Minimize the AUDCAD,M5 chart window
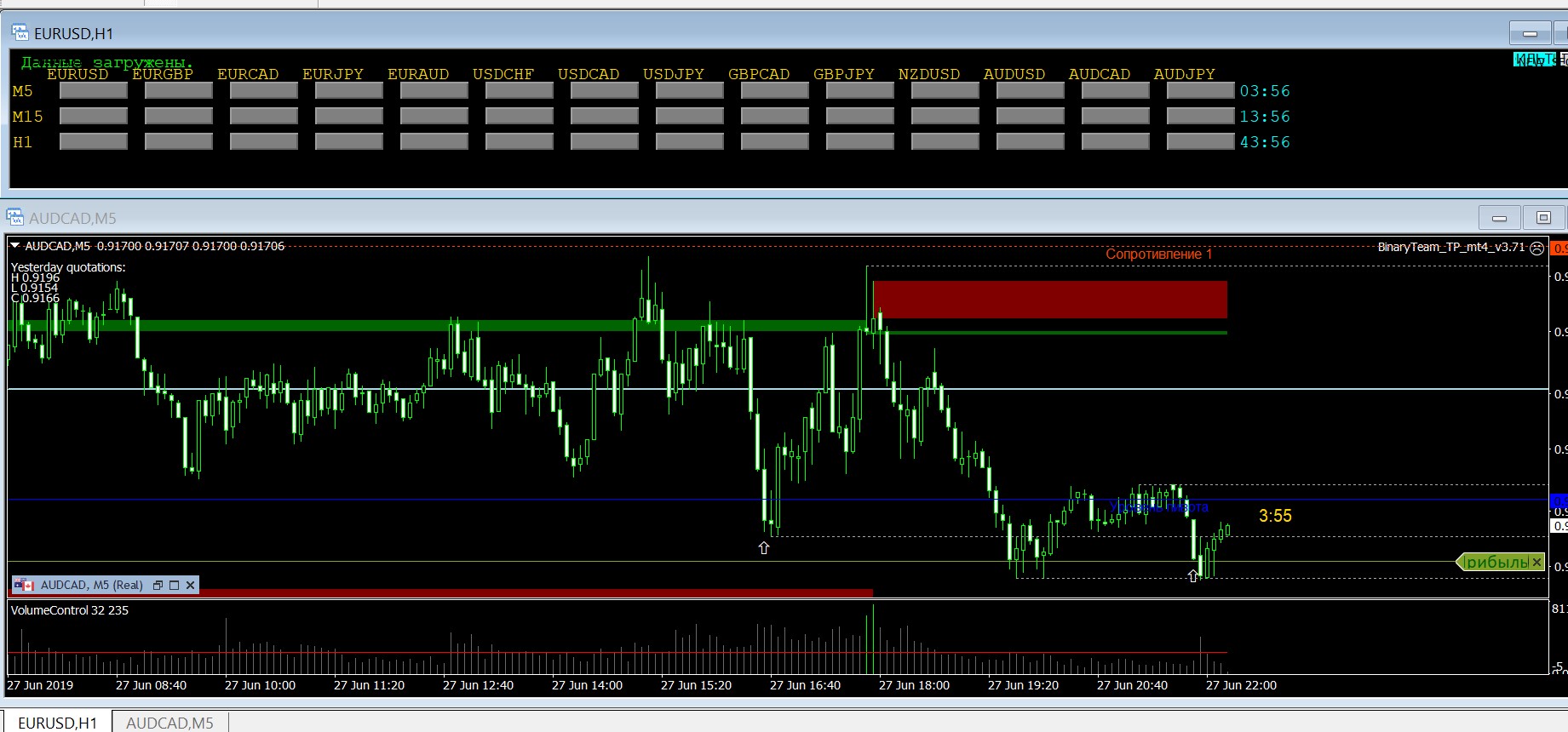 [x=1500, y=218]
